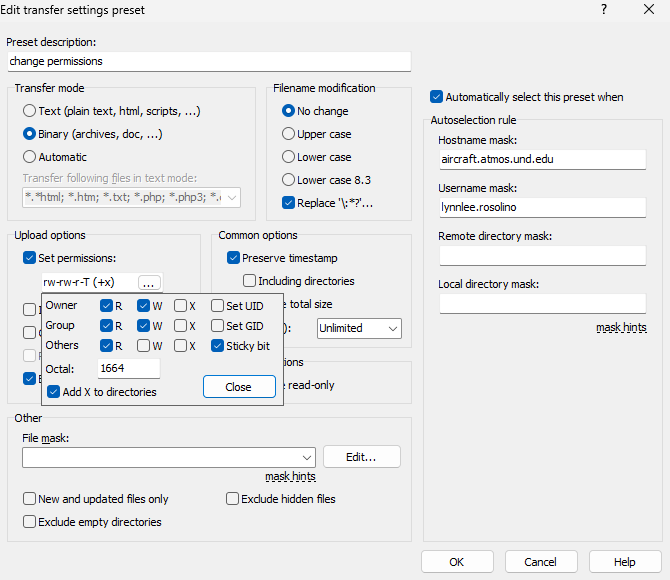
Task: Open mask hints link under Local directory mask
Action: [621, 327]
